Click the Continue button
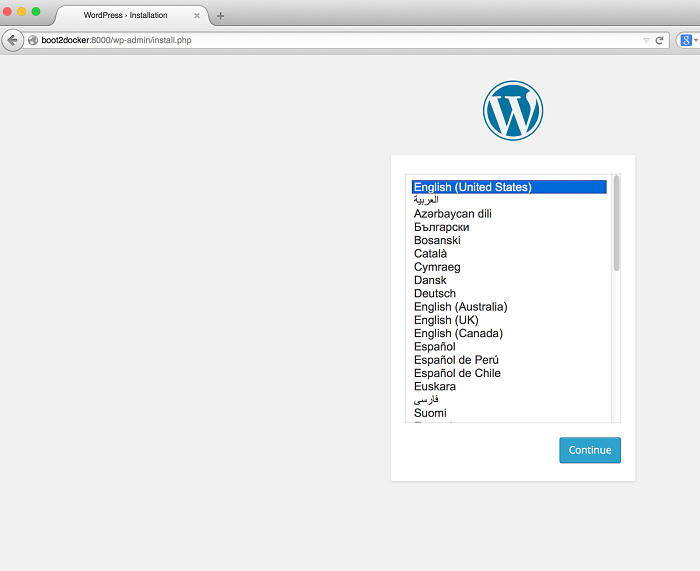The height and width of the screenshot is (571, 700). [590, 450]
